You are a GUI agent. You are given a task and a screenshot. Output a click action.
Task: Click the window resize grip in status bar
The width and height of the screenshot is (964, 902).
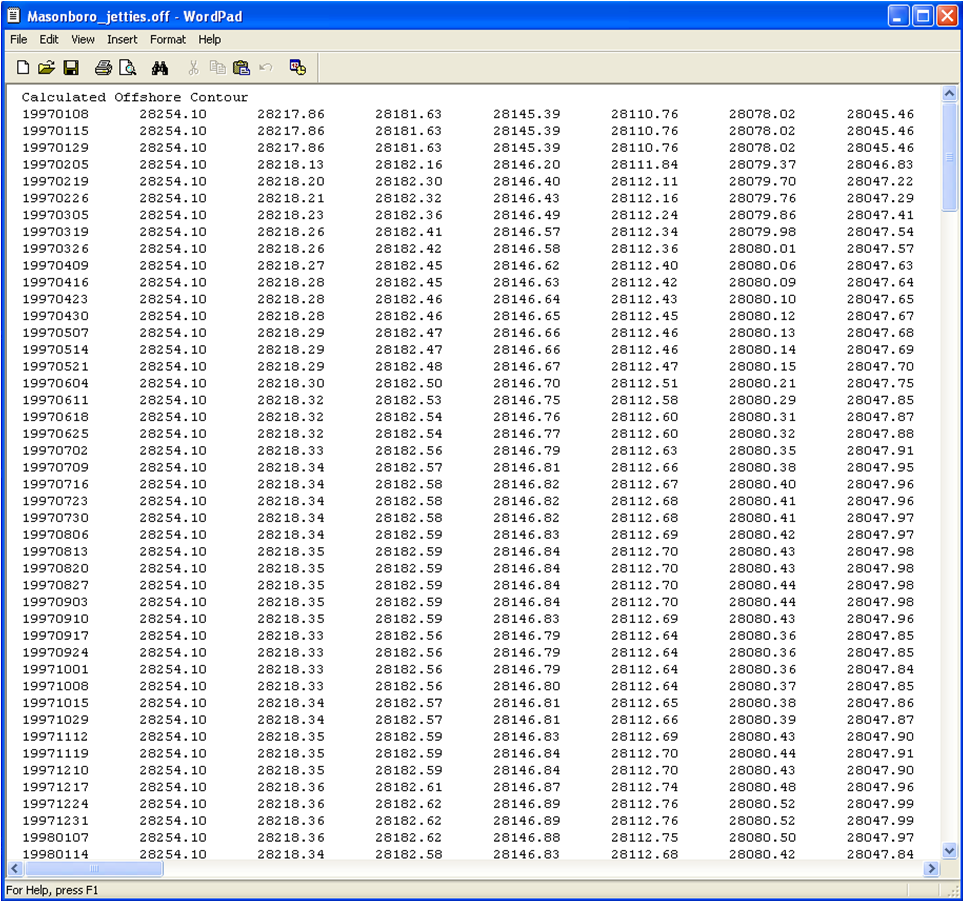tap(952, 891)
